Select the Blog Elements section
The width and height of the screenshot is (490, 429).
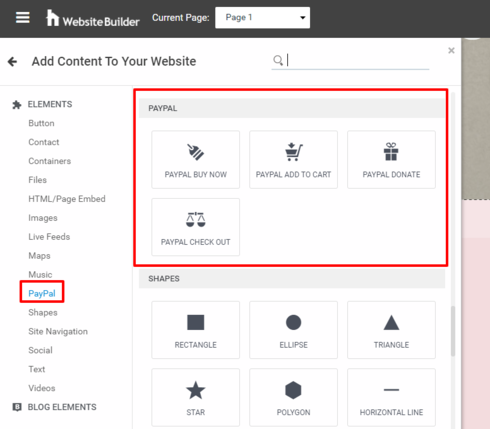[x=62, y=407]
